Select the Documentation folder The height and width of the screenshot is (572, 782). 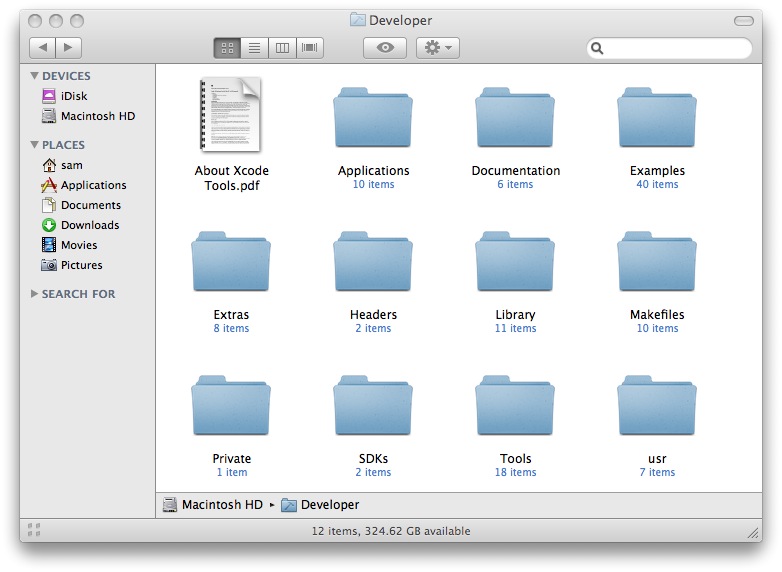(x=515, y=118)
